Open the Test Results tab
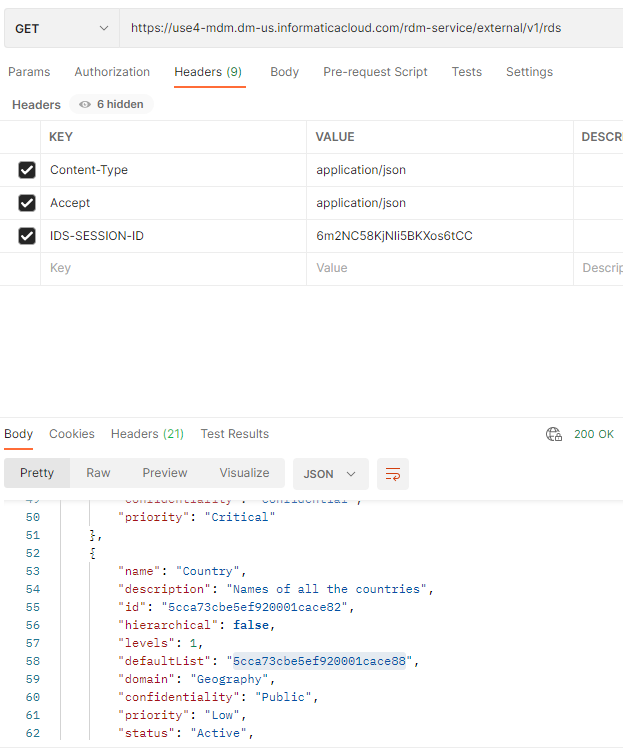 click(x=234, y=434)
